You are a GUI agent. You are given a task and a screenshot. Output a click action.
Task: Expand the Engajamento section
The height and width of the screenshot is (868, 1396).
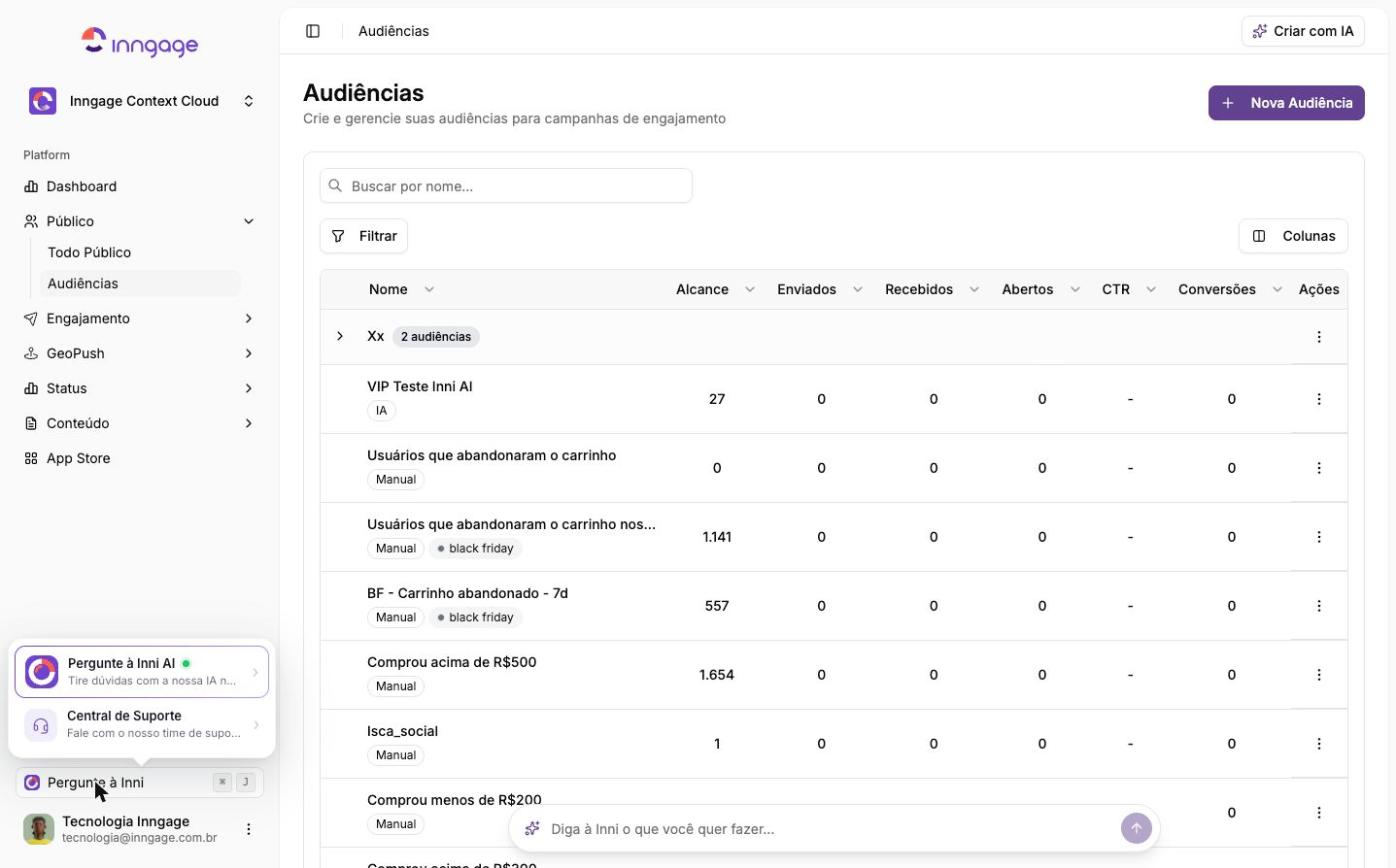(x=140, y=318)
